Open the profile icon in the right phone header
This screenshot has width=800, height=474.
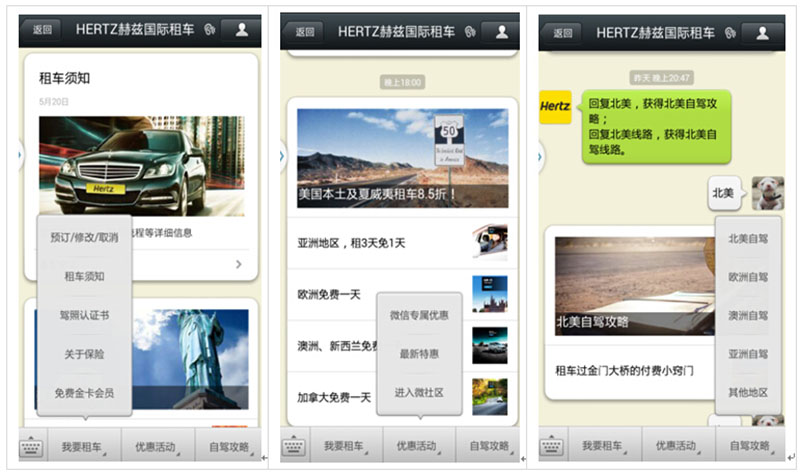(x=762, y=33)
